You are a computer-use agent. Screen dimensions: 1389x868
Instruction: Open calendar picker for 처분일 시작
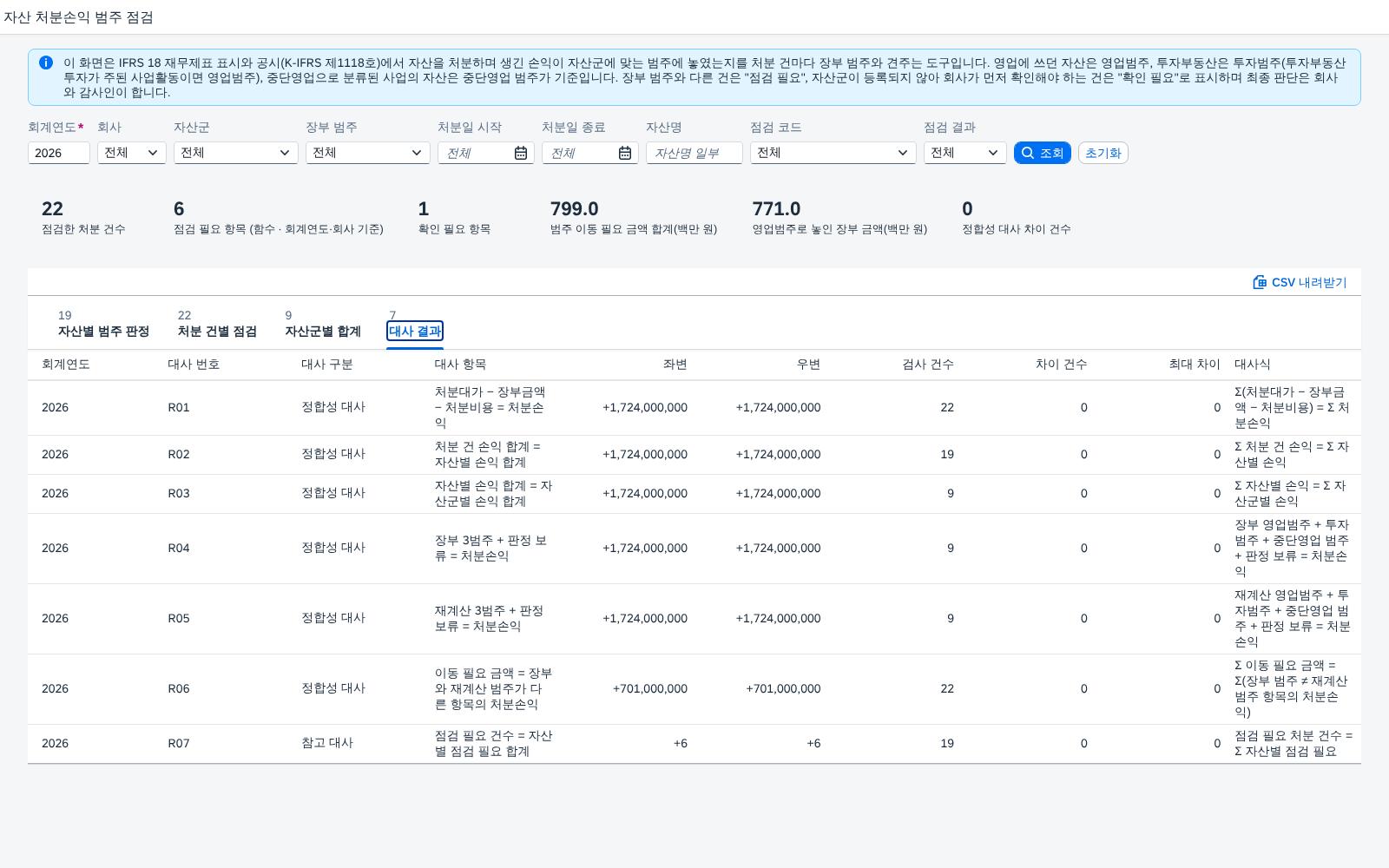[521, 153]
